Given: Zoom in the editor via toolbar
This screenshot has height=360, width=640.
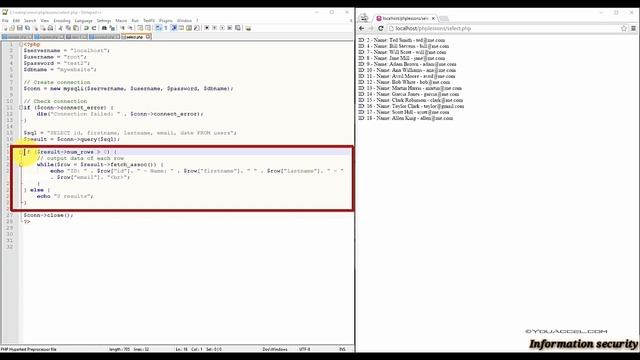Looking at the screenshot, I should 123,28.
